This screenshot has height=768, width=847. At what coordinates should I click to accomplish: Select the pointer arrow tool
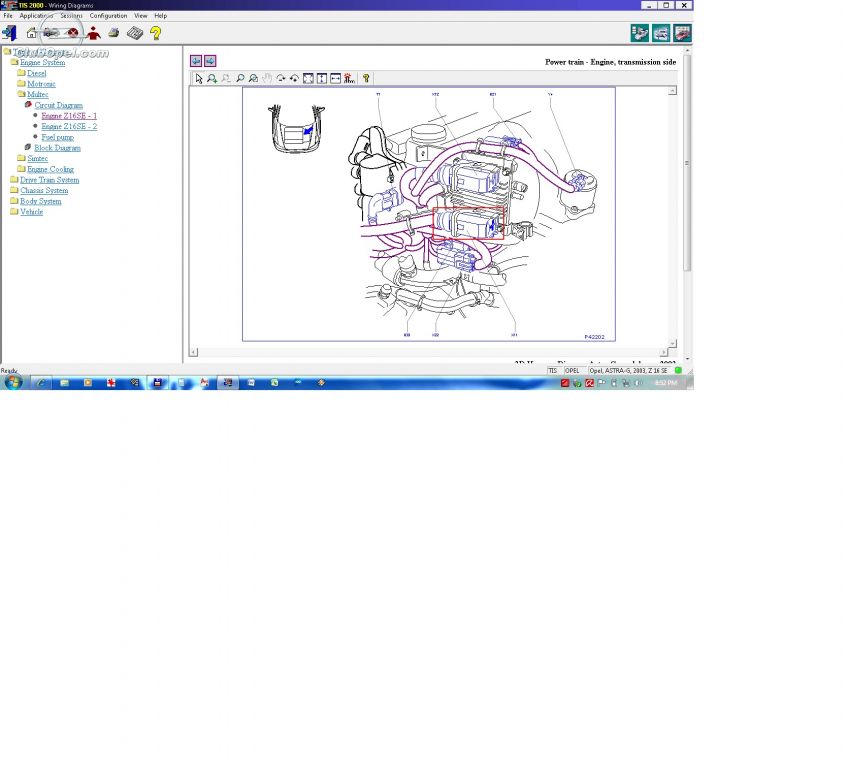coord(199,79)
